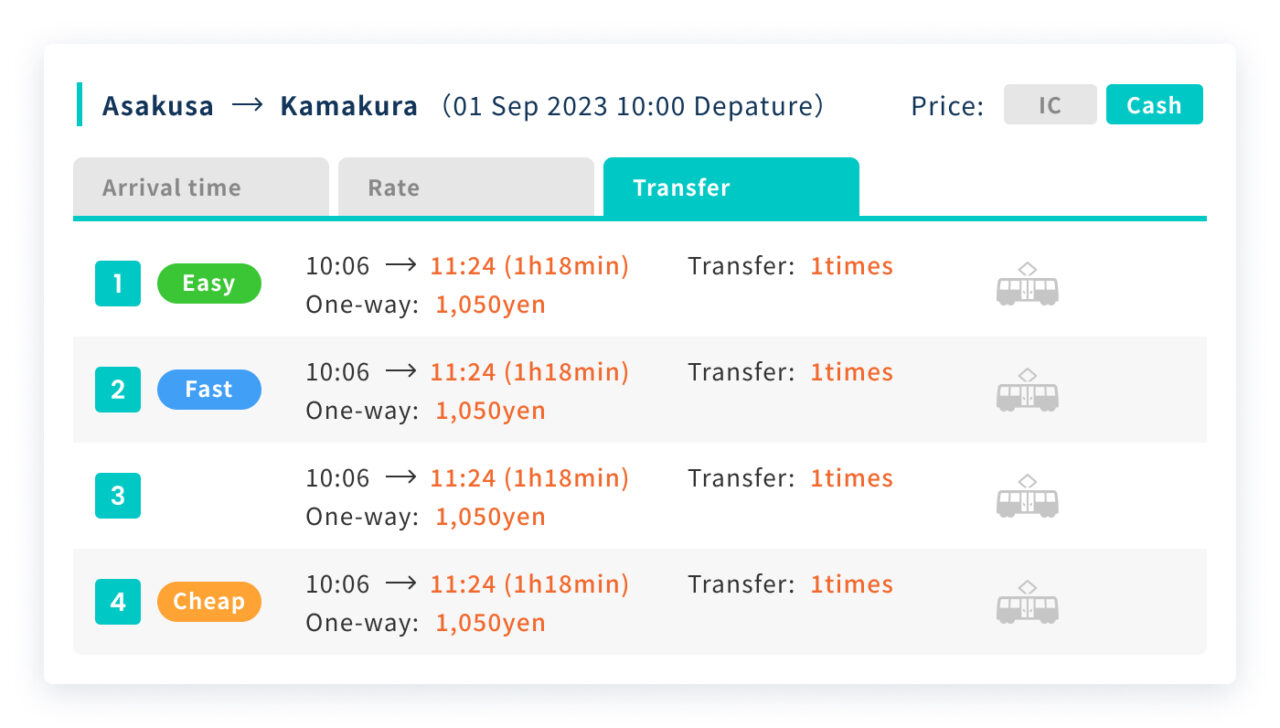Click the orange Cheap label

pyautogui.click(x=209, y=602)
